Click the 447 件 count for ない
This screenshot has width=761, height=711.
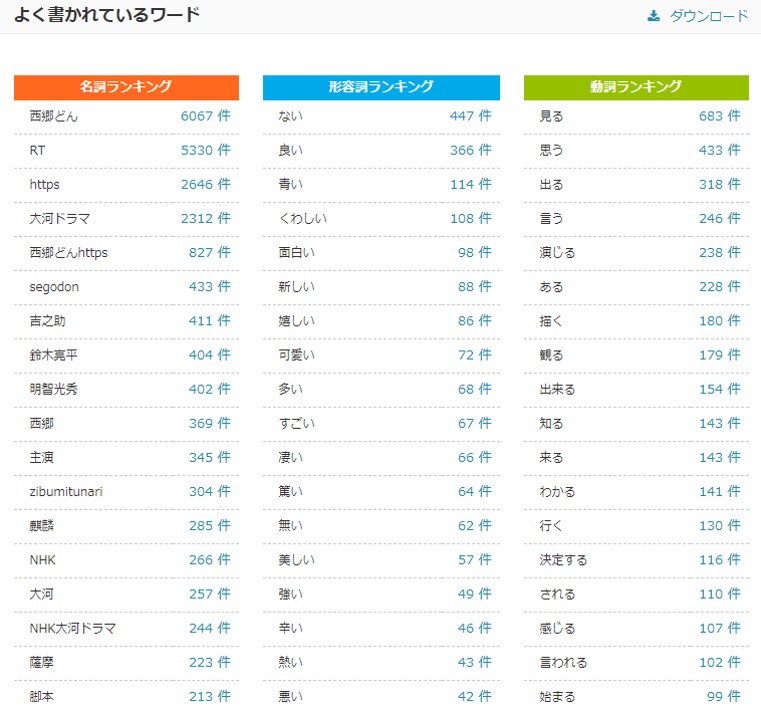click(470, 116)
